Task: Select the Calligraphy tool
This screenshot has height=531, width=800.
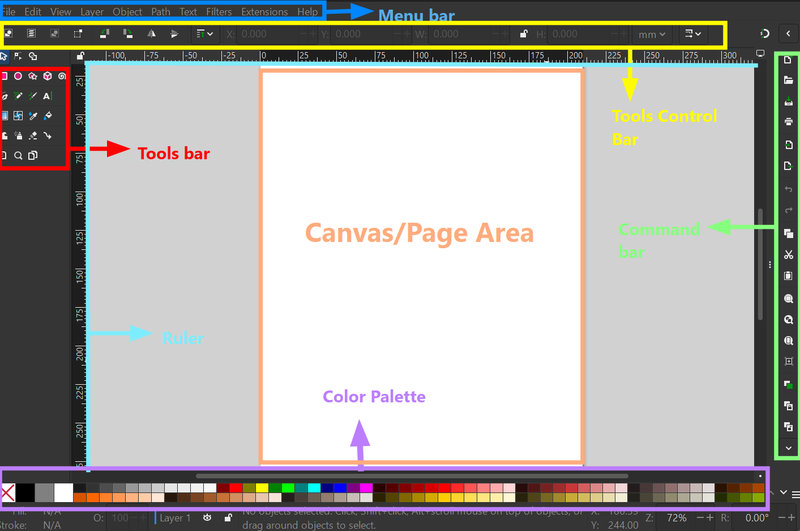Action: click(x=33, y=96)
